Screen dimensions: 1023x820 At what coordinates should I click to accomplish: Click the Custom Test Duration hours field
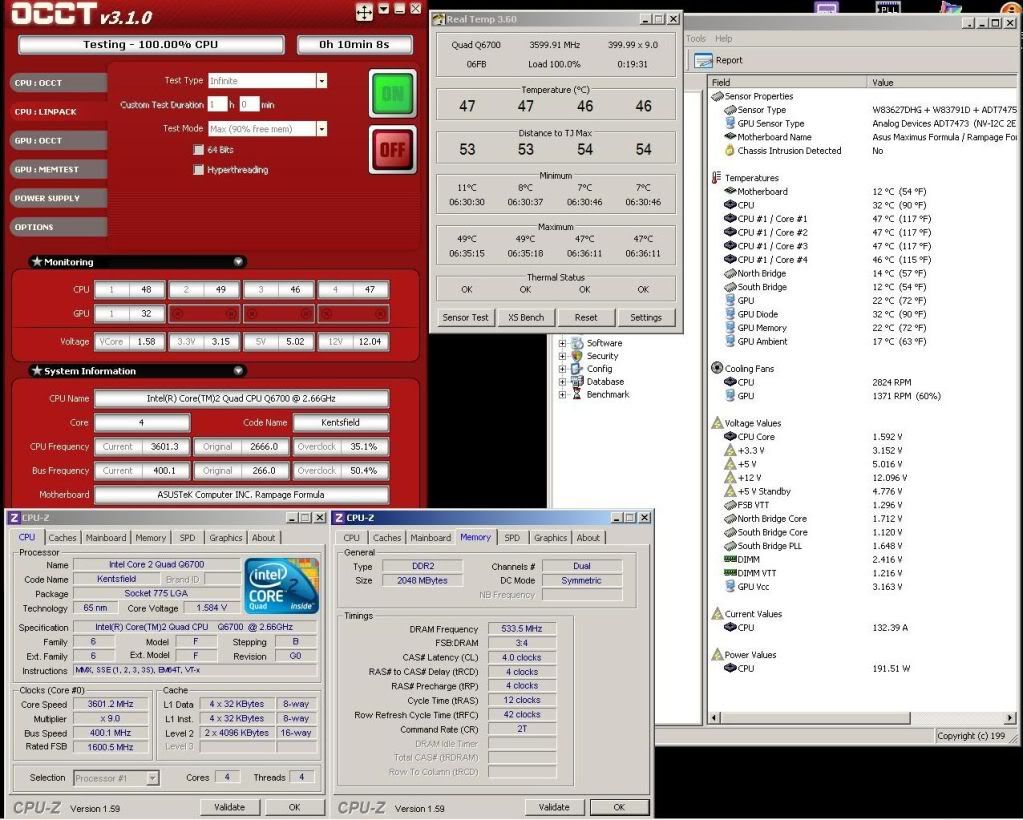216,103
